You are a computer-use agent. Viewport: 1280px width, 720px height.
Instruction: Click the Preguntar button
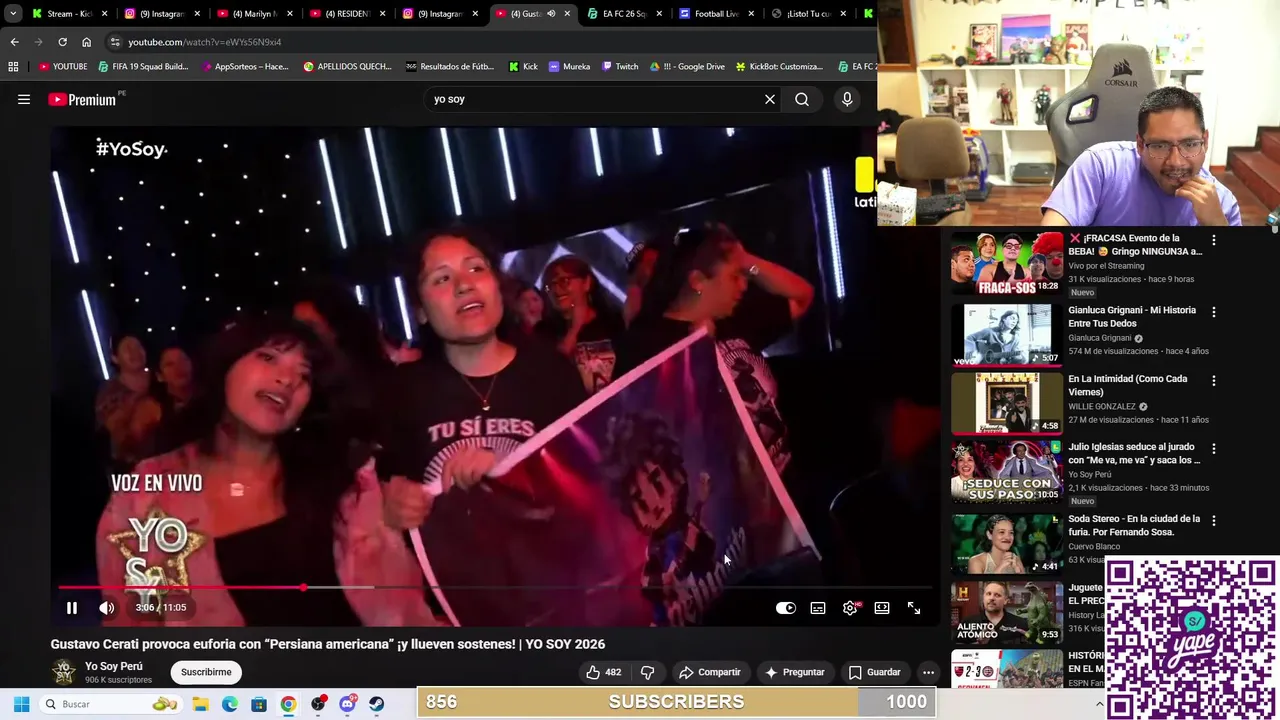[x=794, y=672]
